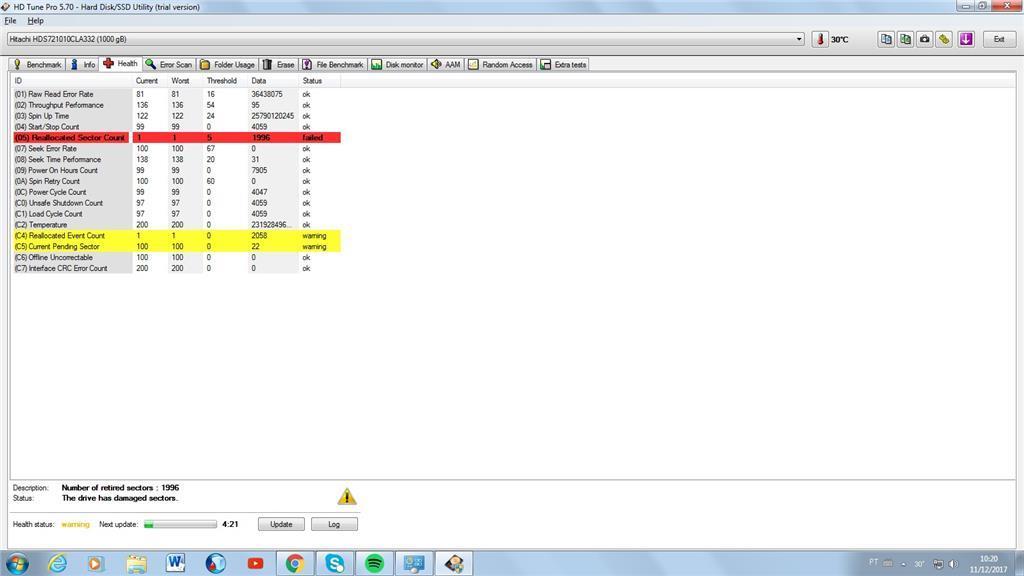Open the Help menu
The height and width of the screenshot is (576, 1024).
tap(35, 21)
